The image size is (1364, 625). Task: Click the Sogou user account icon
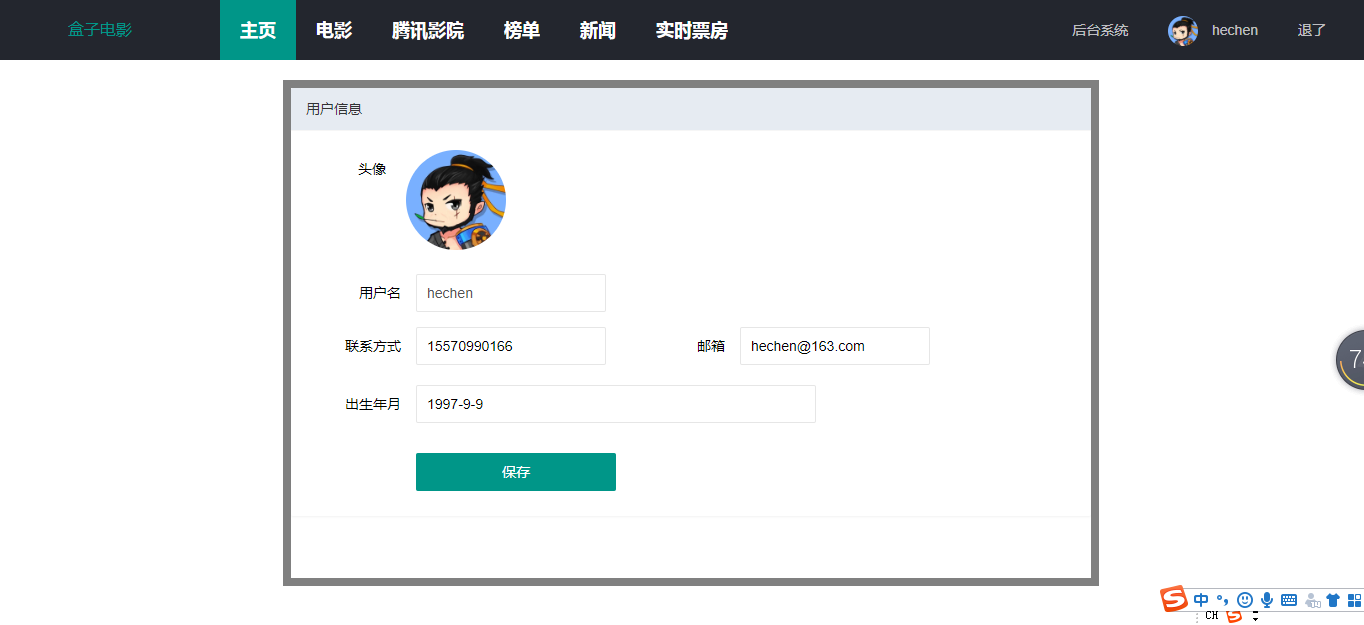tap(1313, 600)
